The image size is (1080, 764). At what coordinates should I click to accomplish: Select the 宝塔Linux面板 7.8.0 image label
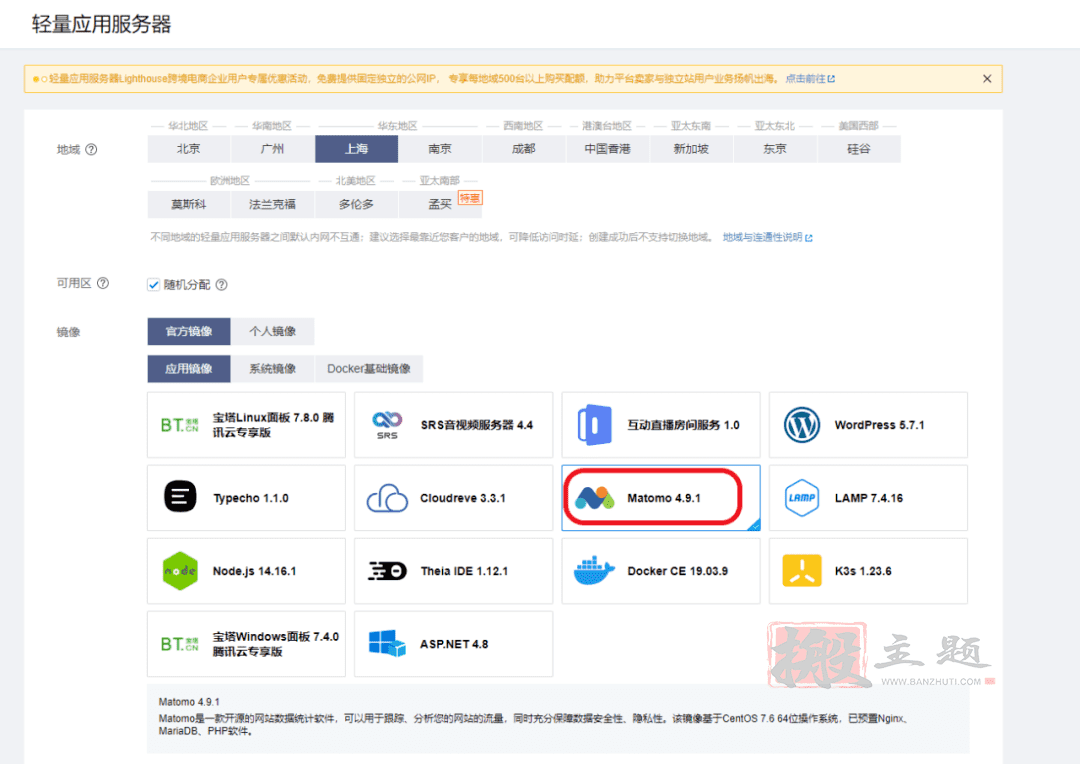(273, 425)
